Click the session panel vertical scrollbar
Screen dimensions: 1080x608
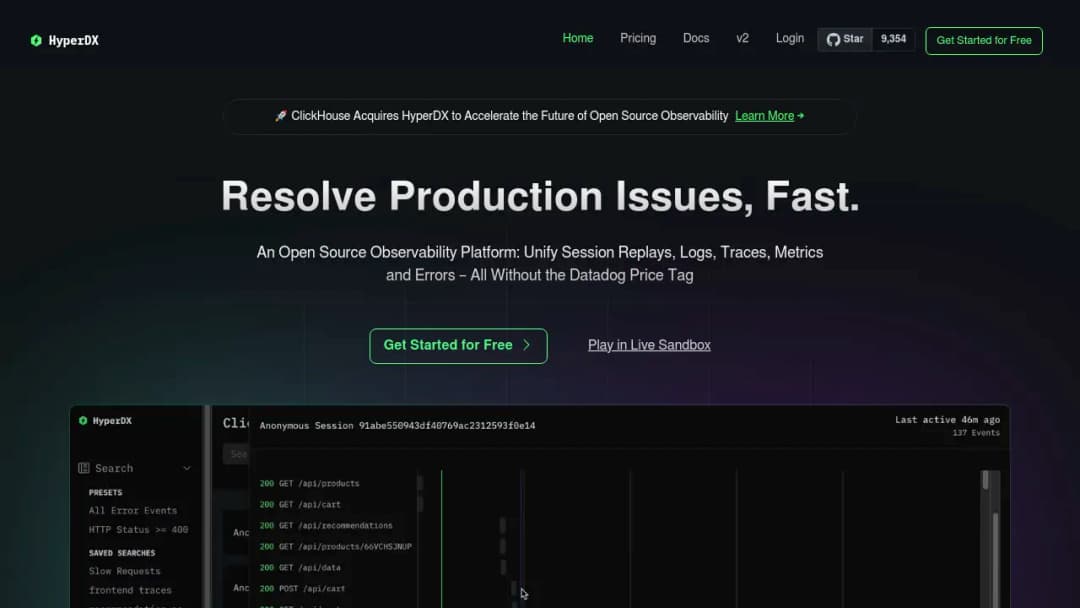[x=995, y=558]
